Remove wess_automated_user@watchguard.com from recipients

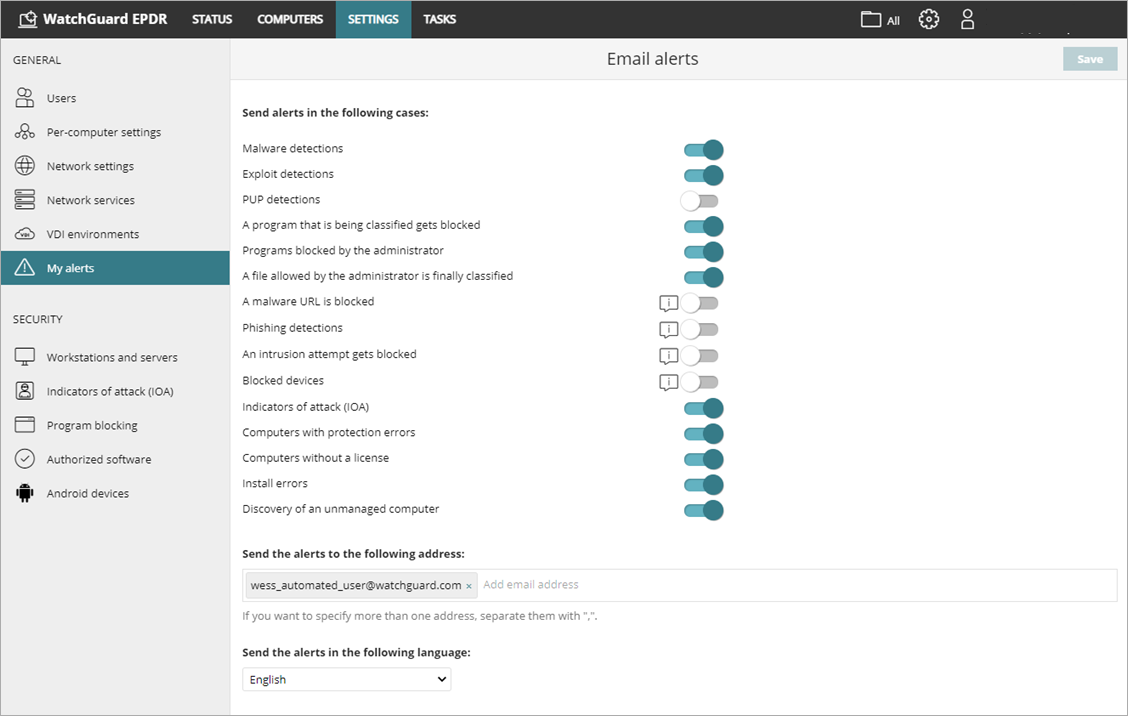[468, 585]
